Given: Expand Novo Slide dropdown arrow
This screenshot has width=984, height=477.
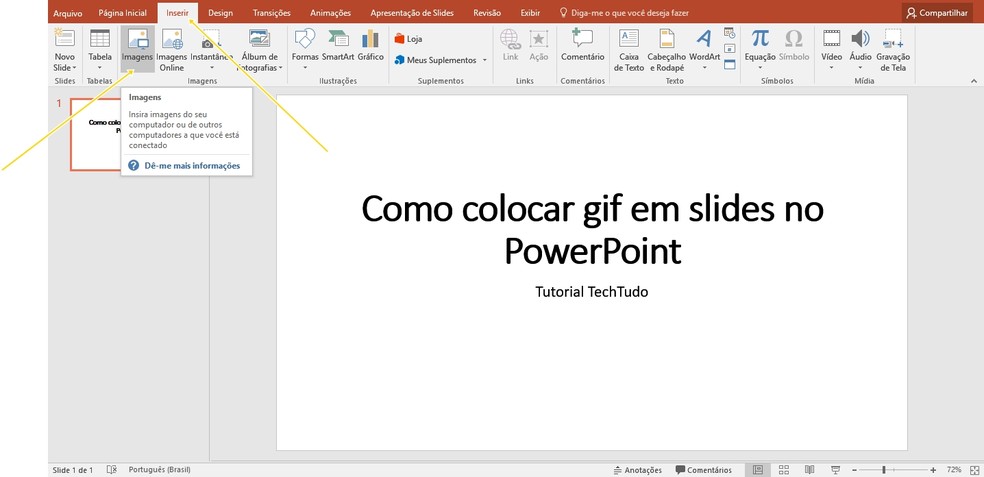Looking at the screenshot, I should pyautogui.click(x=74, y=68).
